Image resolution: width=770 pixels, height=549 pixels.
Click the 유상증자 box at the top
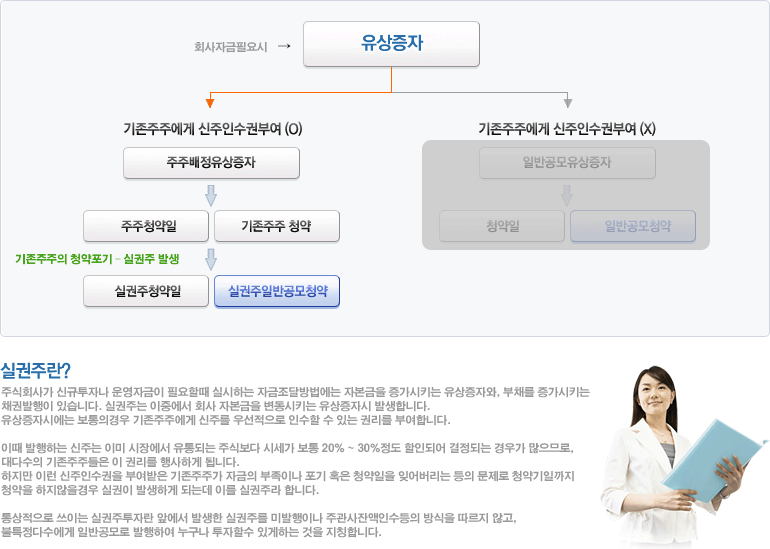point(391,44)
